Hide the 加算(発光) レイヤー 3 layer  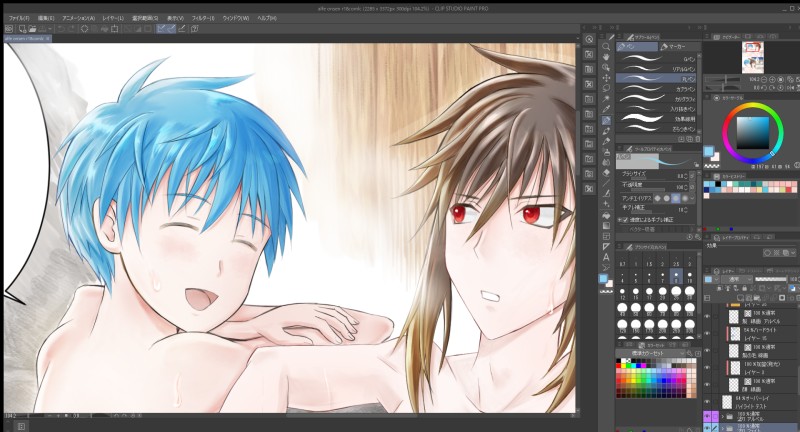[x=707, y=368]
